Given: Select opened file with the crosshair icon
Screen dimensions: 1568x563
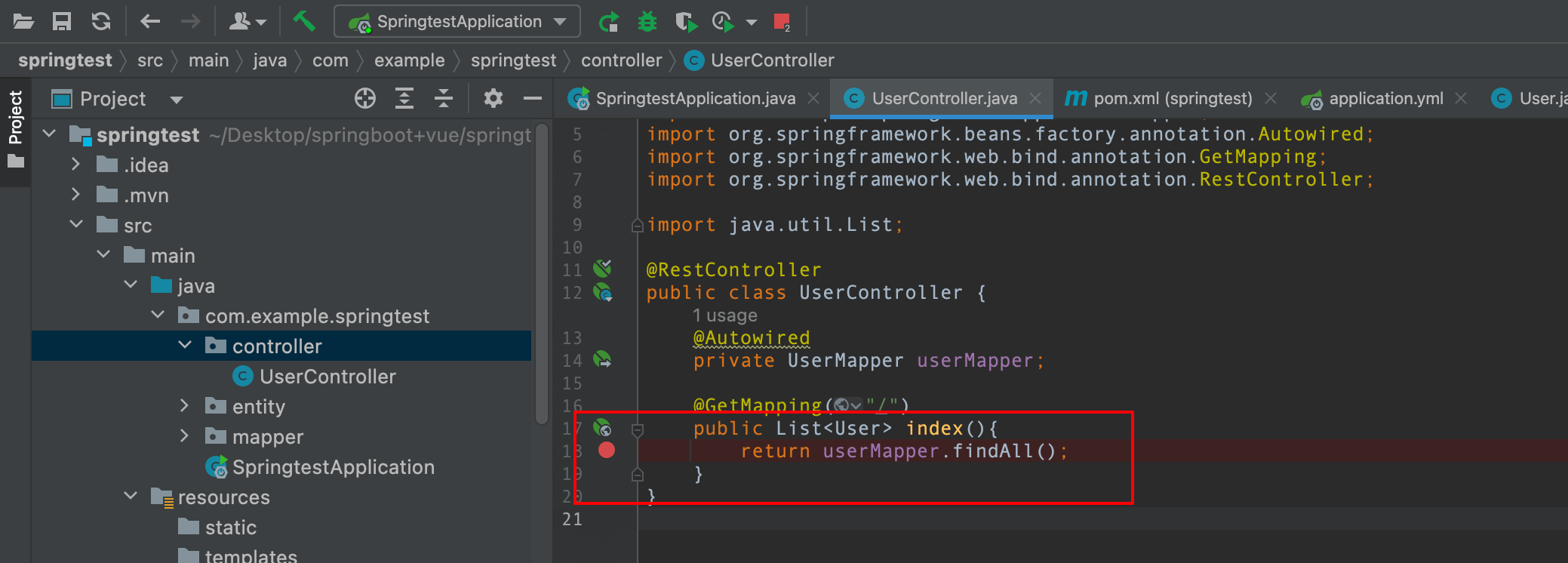Looking at the screenshot, I should pyautogui.click(x=365, y=98).
